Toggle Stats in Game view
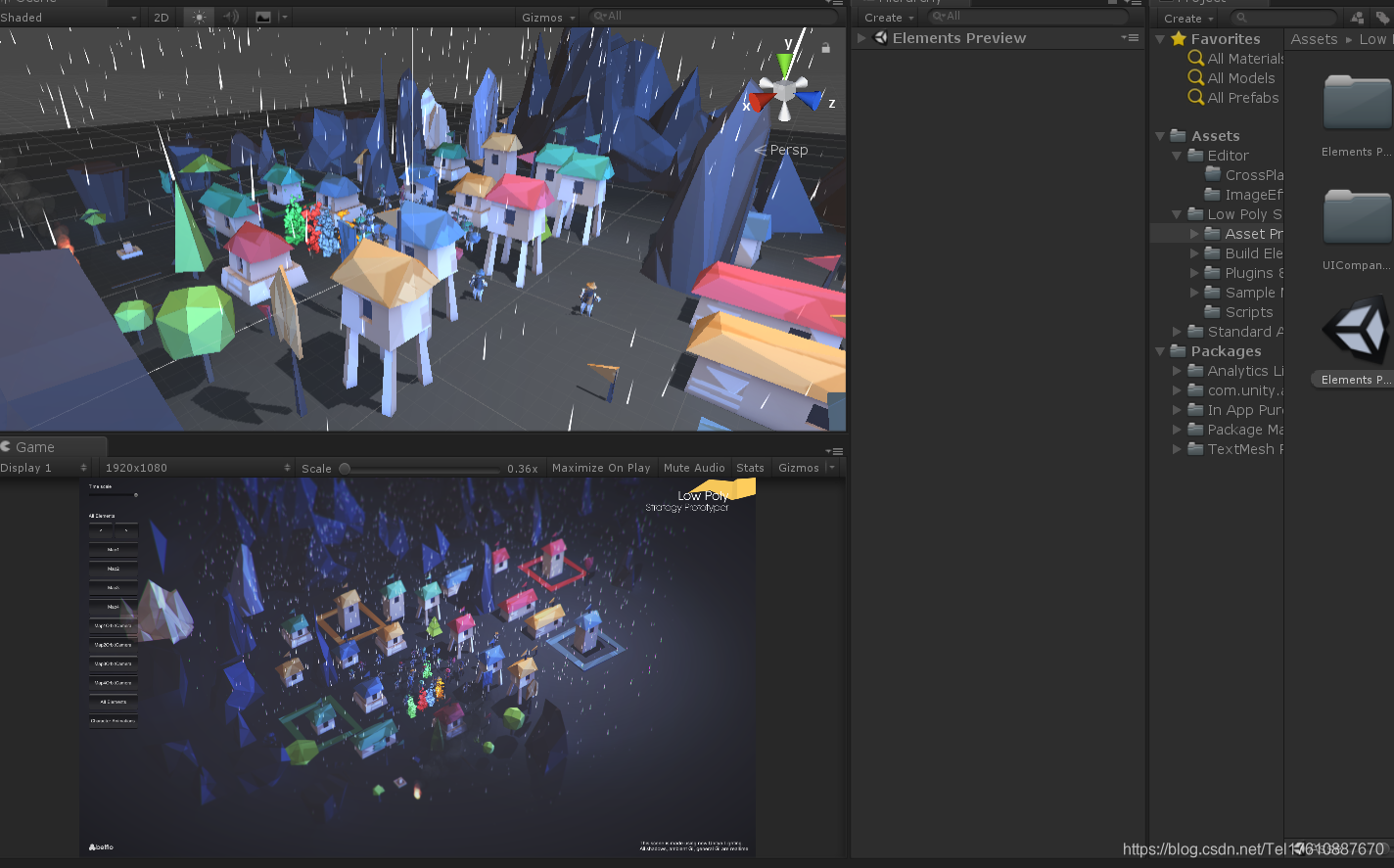 click(x=750, y=468)
